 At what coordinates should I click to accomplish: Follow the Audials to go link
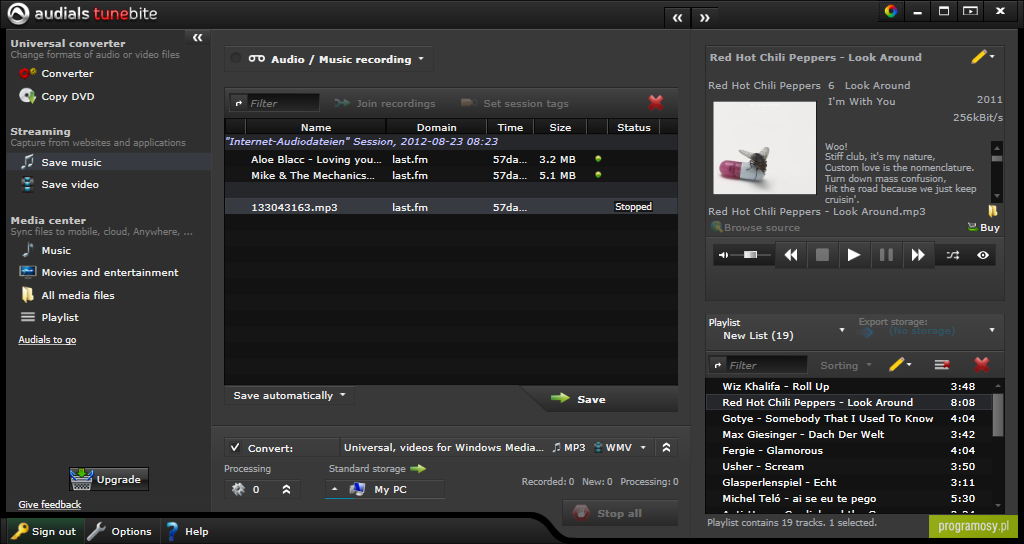47,340
